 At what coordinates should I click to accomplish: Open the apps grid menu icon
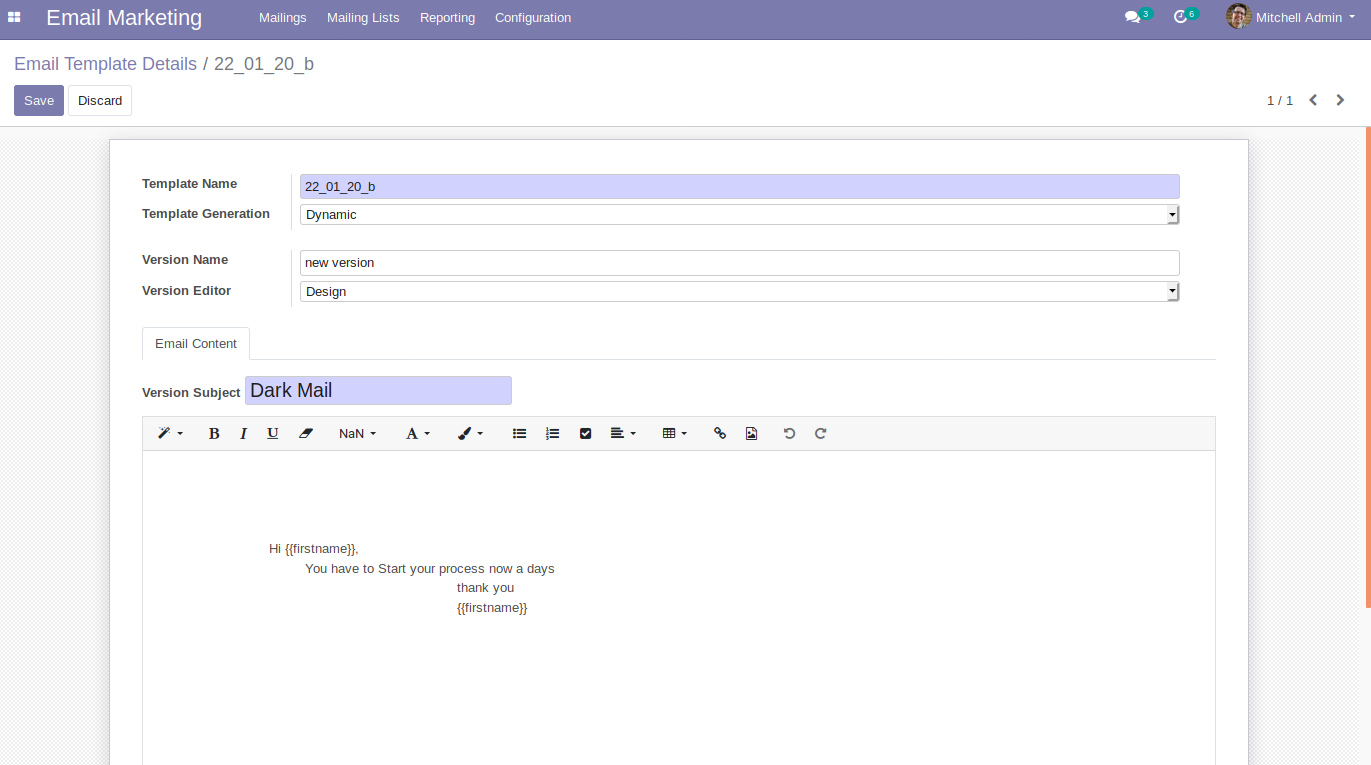(x=14, y=17)
